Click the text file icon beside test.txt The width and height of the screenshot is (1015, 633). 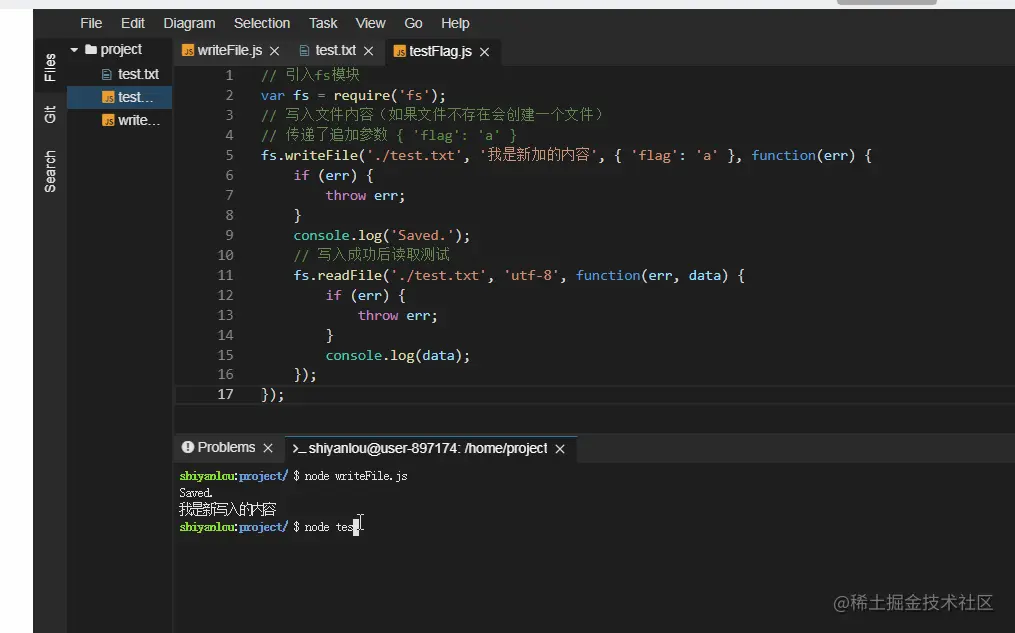click(107, 75)
